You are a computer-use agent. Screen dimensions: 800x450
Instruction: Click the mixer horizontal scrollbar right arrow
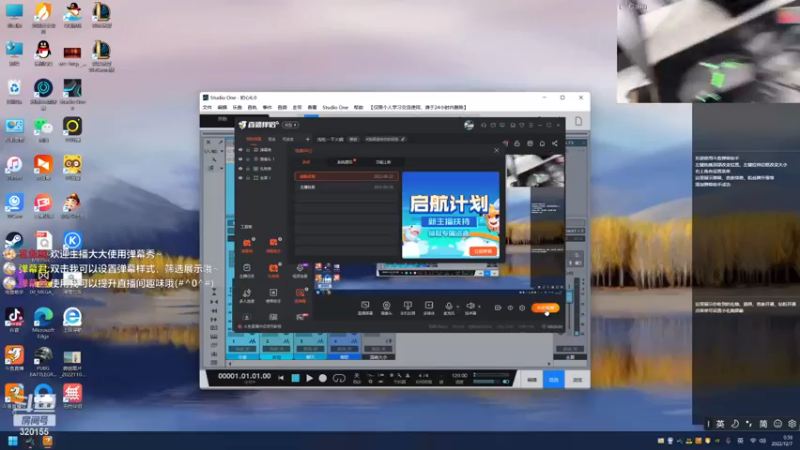[x=549, y=364]
